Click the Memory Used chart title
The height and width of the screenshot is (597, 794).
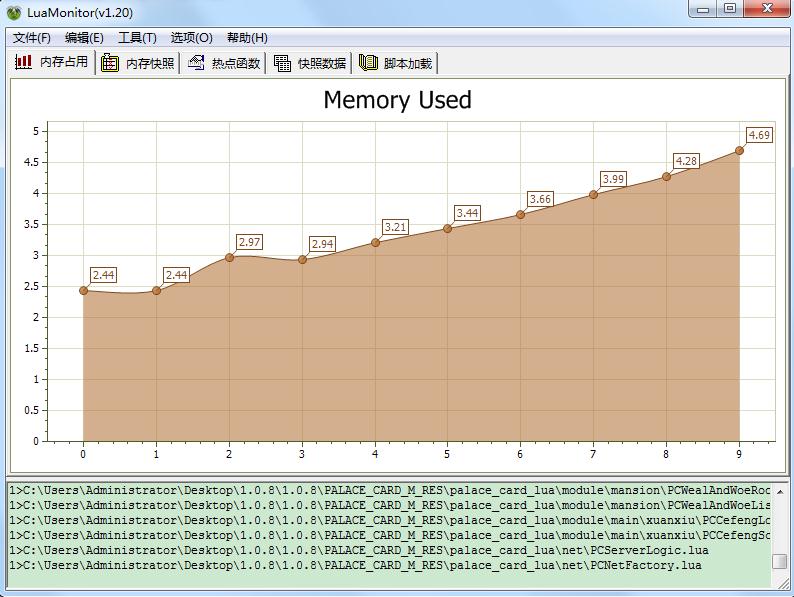click(398, 100)
